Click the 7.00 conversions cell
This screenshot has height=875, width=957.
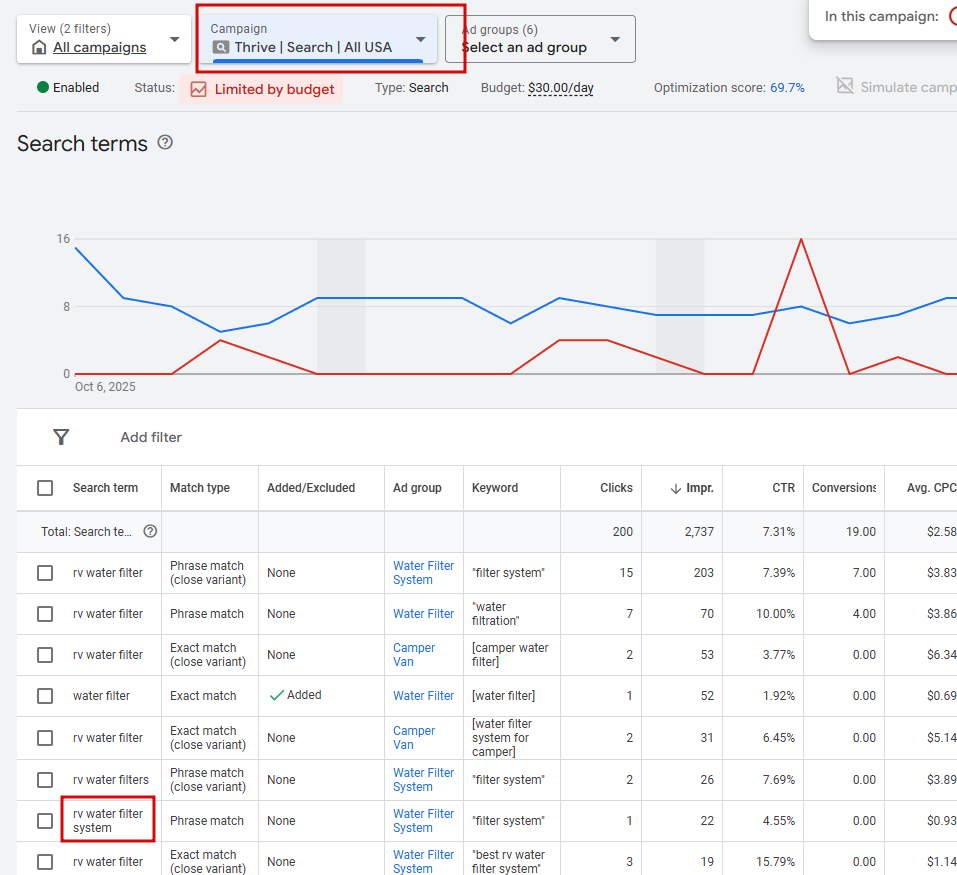point(864,573)
